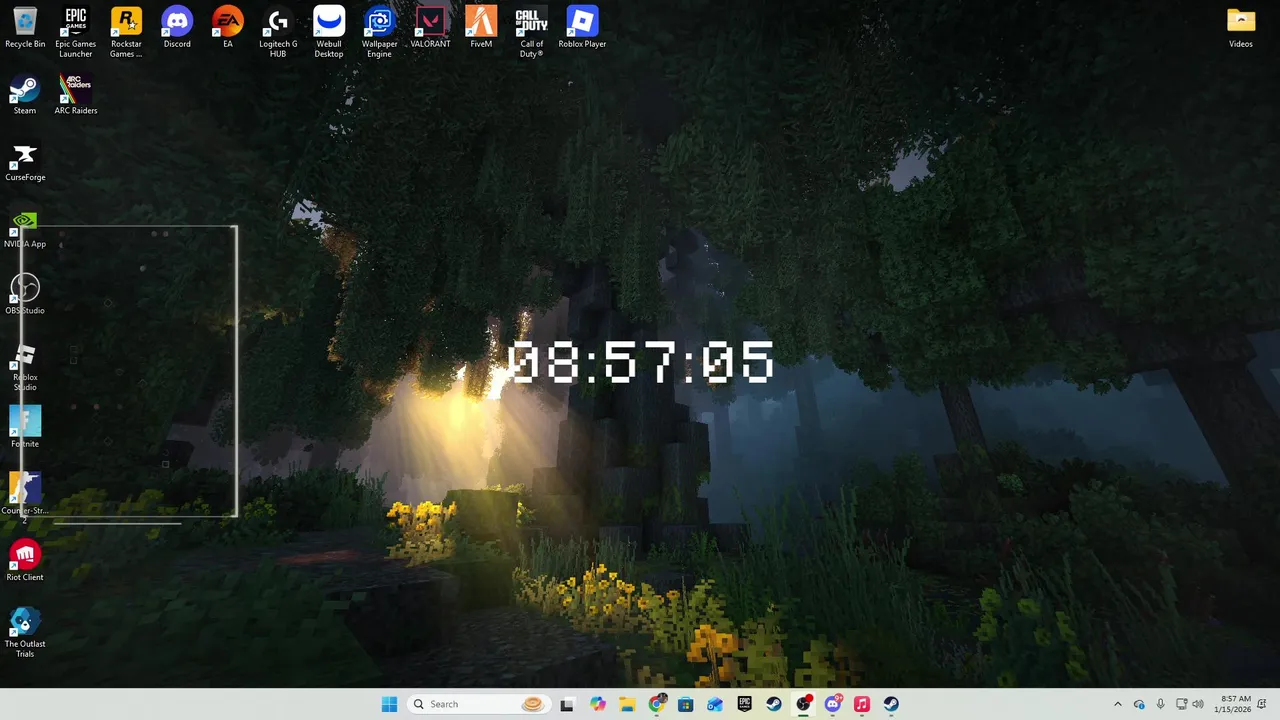
Task: Click the Call of Duty shortcut
Action: point(531,32)
